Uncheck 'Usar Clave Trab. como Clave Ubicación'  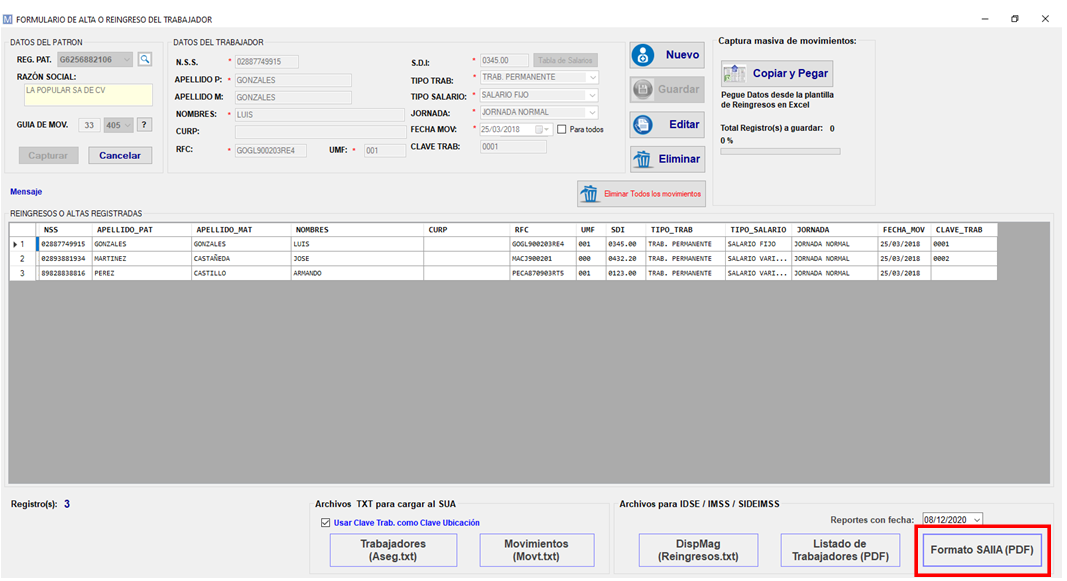325,522
